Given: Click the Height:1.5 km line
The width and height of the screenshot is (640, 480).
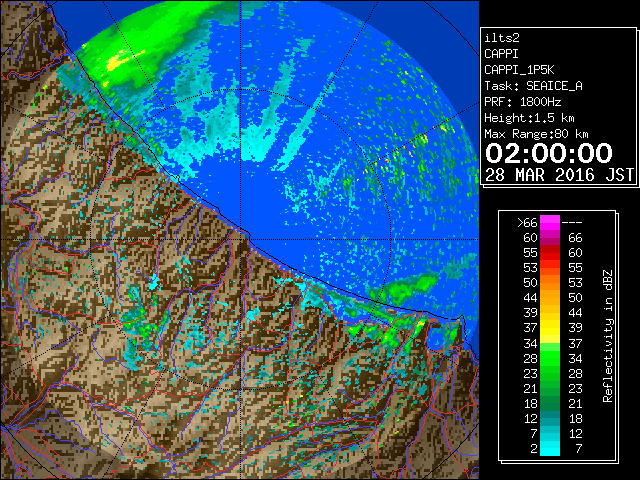Looking at the screenshot, I should click(x=529, y=118).
